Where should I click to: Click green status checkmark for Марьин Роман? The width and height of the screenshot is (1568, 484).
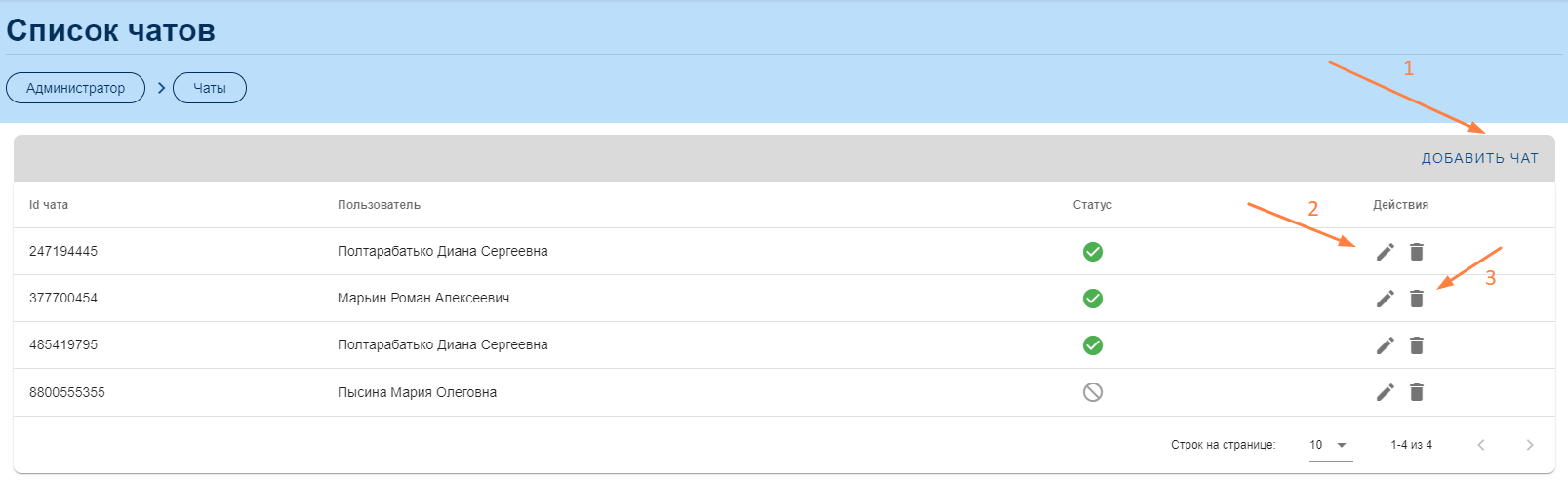(1093, 299)
